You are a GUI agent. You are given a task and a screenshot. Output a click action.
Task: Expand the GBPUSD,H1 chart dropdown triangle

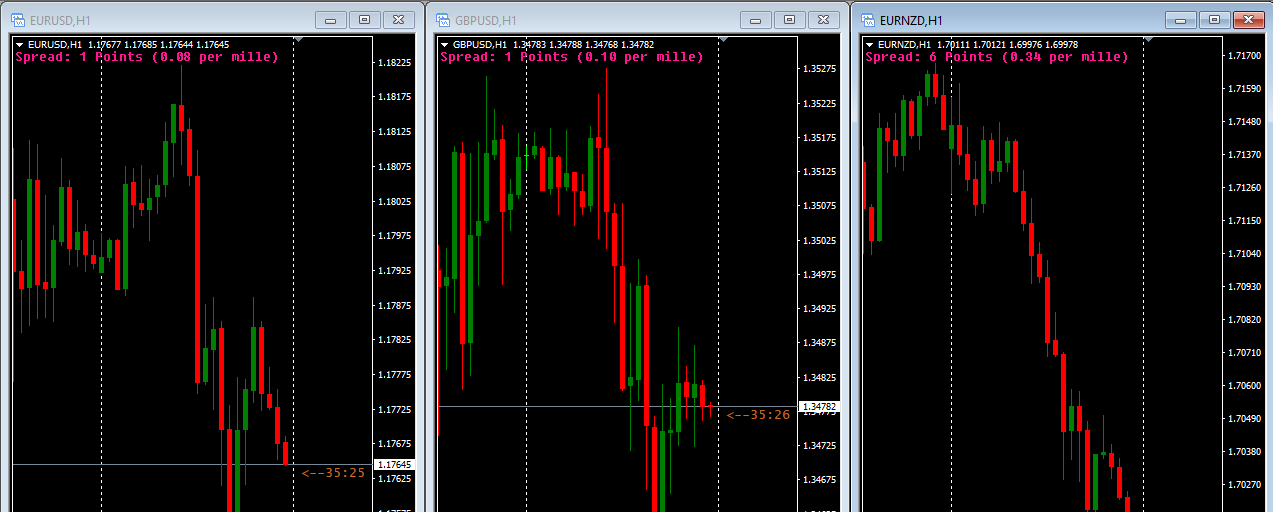coord(445,45)
